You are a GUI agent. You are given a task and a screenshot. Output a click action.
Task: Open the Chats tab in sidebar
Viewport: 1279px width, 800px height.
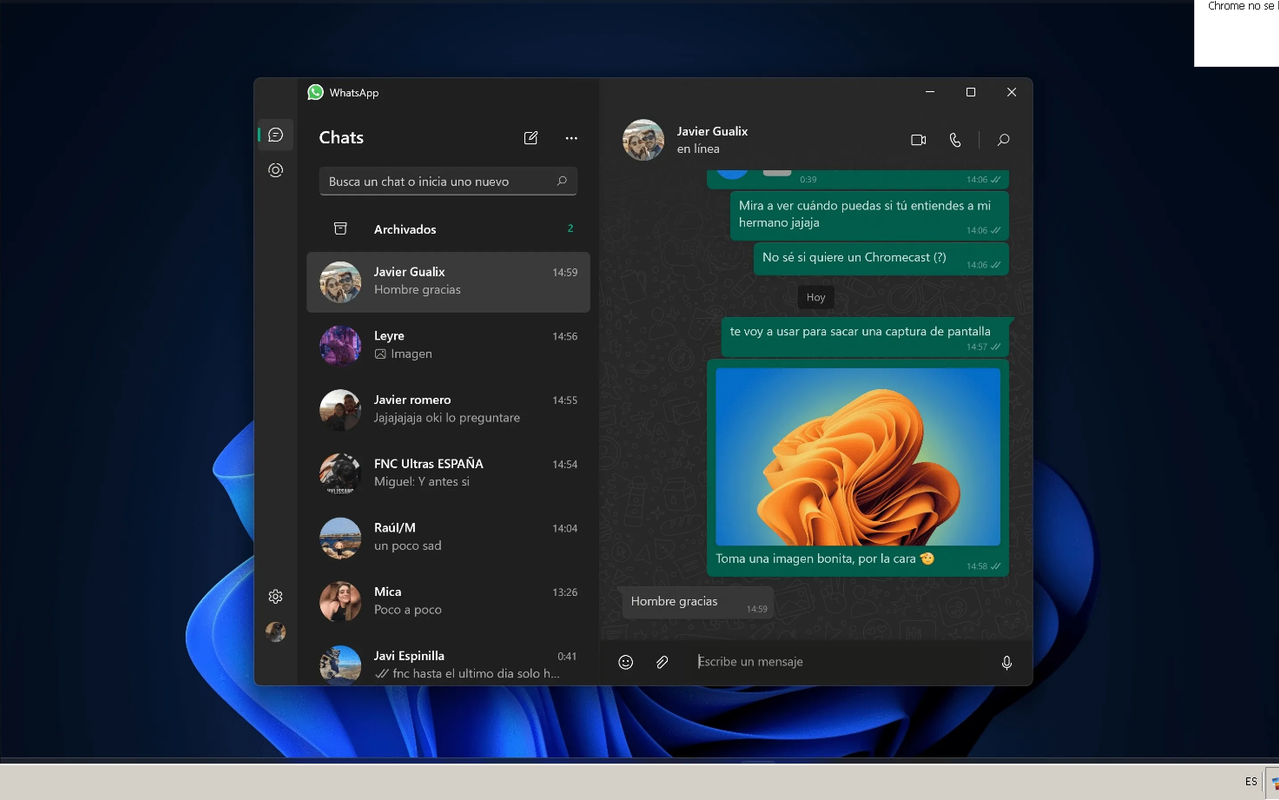pyautogui.click(x=276, y=135)
